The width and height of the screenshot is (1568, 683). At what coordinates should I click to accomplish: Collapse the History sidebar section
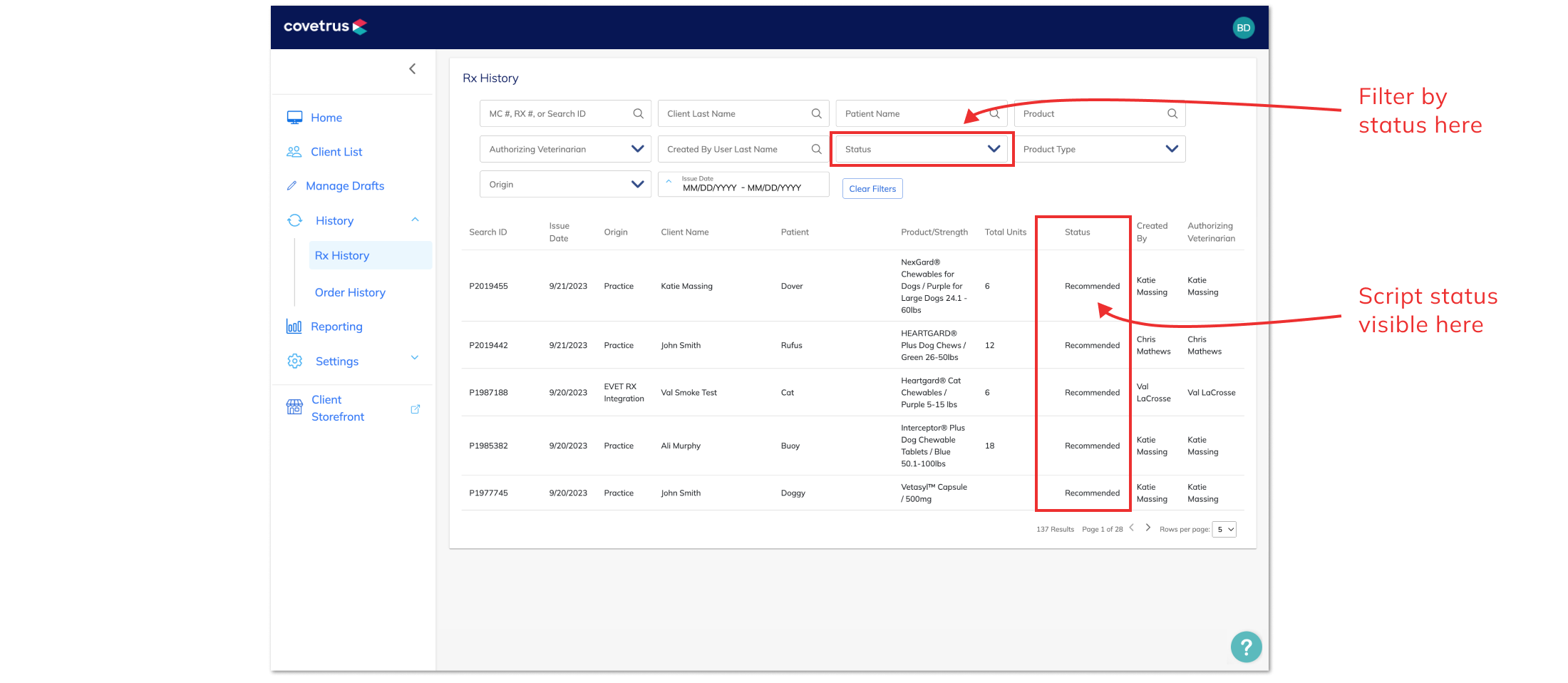coord(415,220)
